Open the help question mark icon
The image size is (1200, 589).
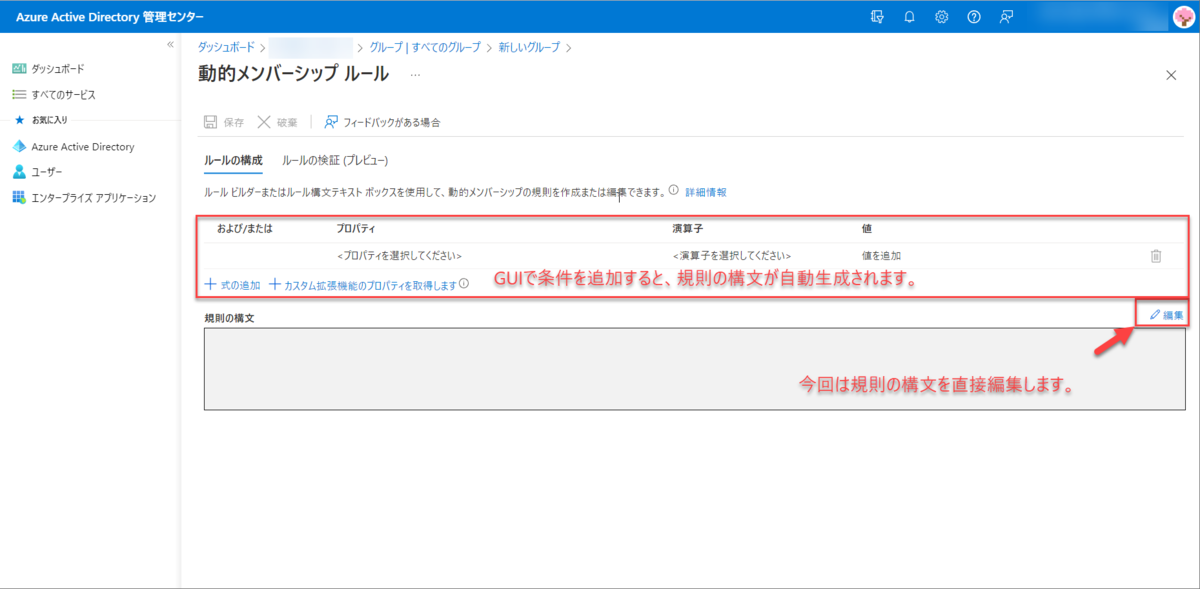[x=974, y=17]
